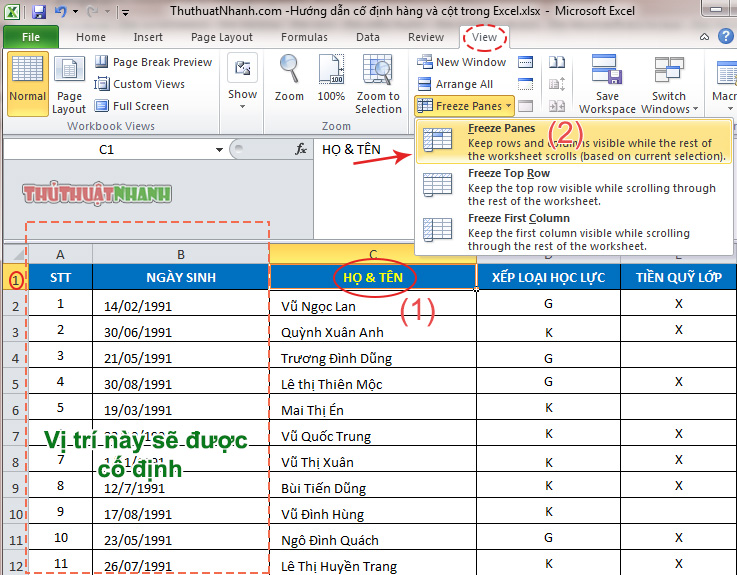The height and width of the screenshot is (575, 737).
Task: Minimize the ribbon with the caret icon
Action: click(704, 37)
